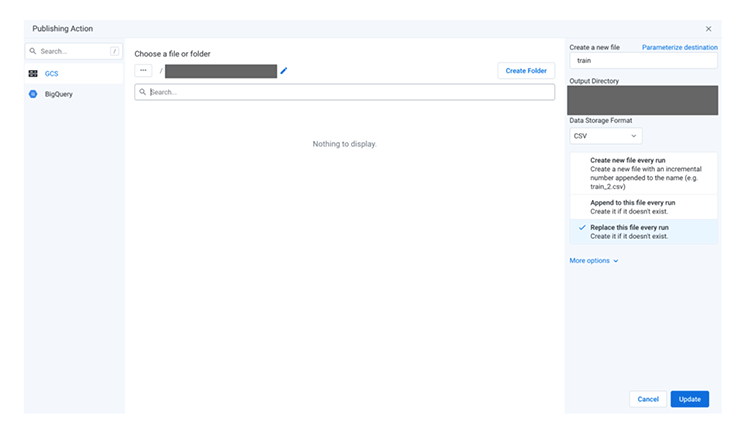The width and height of the screenshot is (750, 429).
Task: Click the slash shortcut icon in search
Action: tap(114, 51)
